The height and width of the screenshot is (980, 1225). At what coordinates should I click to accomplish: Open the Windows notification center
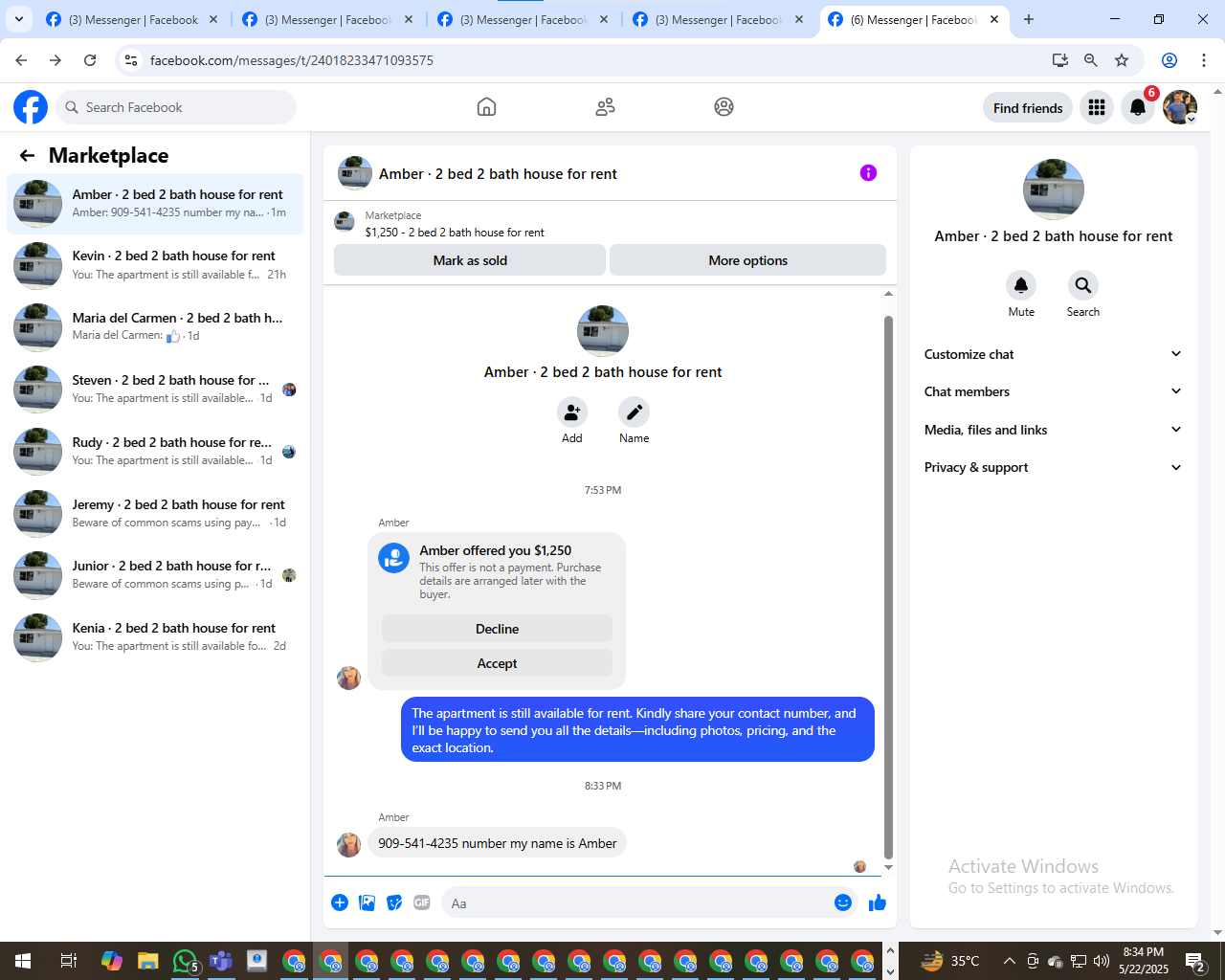pos(1195,961)
